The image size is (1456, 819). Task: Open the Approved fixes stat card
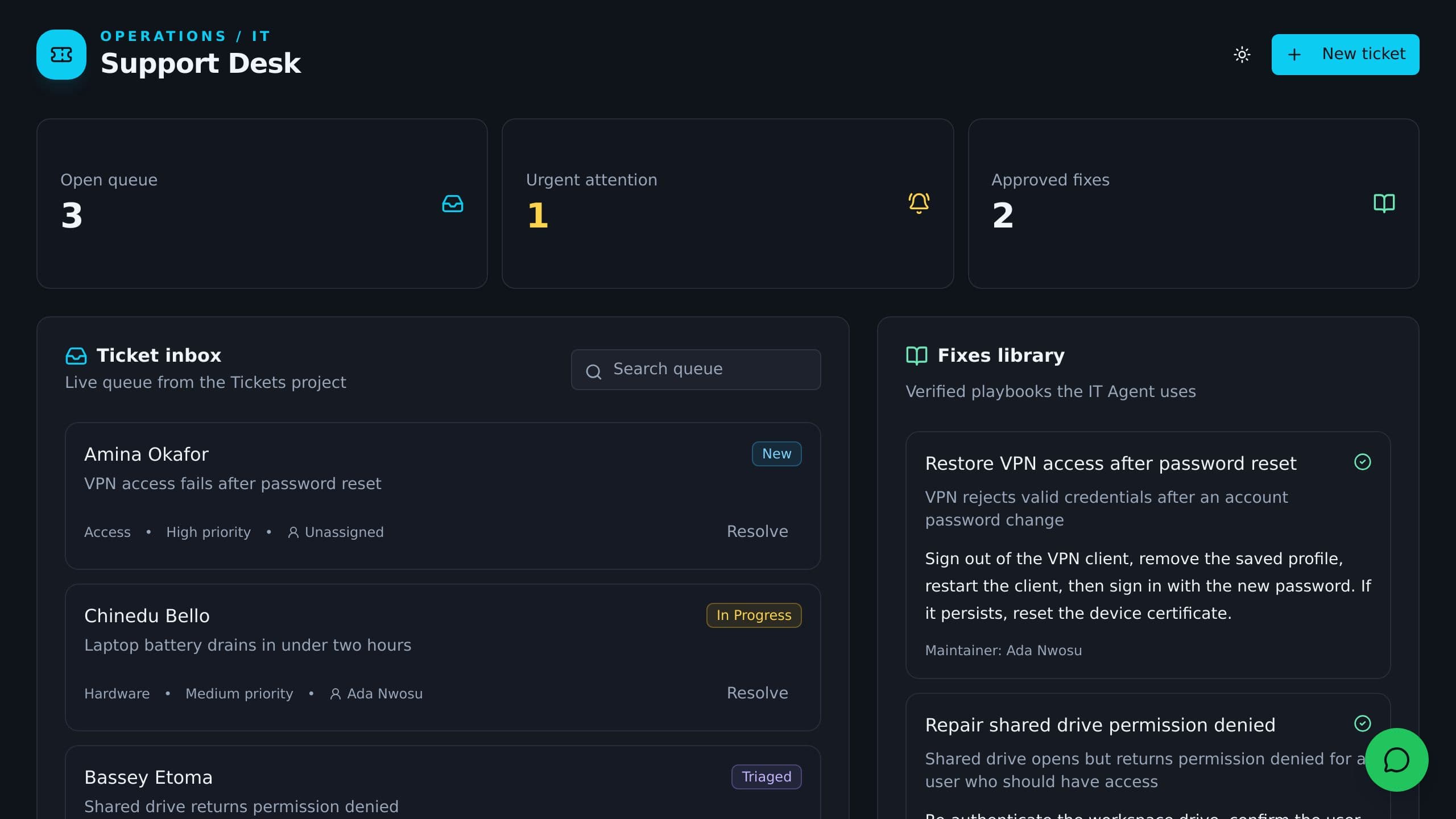coord(1193,204)
